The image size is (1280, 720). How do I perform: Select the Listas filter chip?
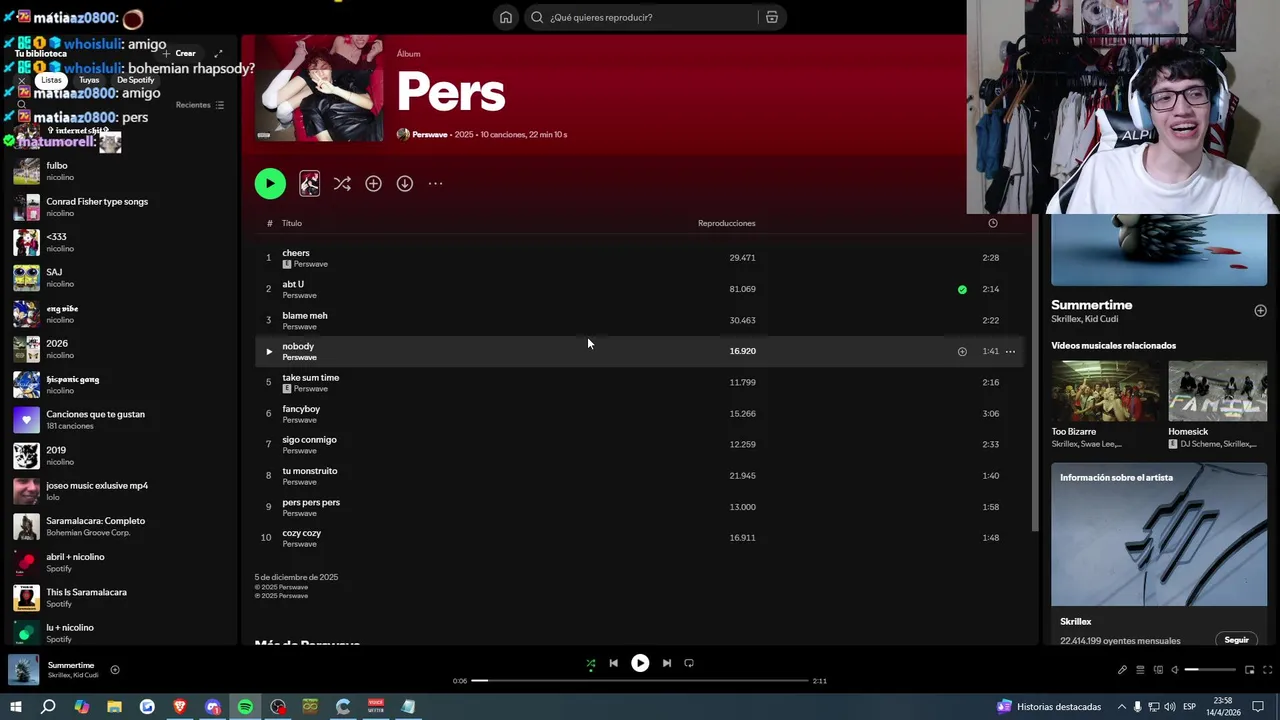point(51,80)
